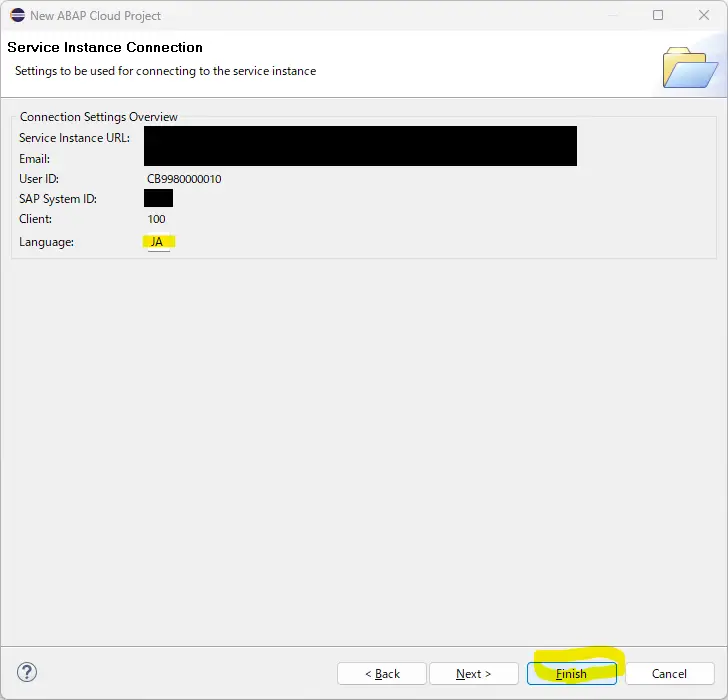Click the Eclipse icon in title bar
Image resolution: width=728 pixels, height=700 pixels.
(x=17, y=15)
